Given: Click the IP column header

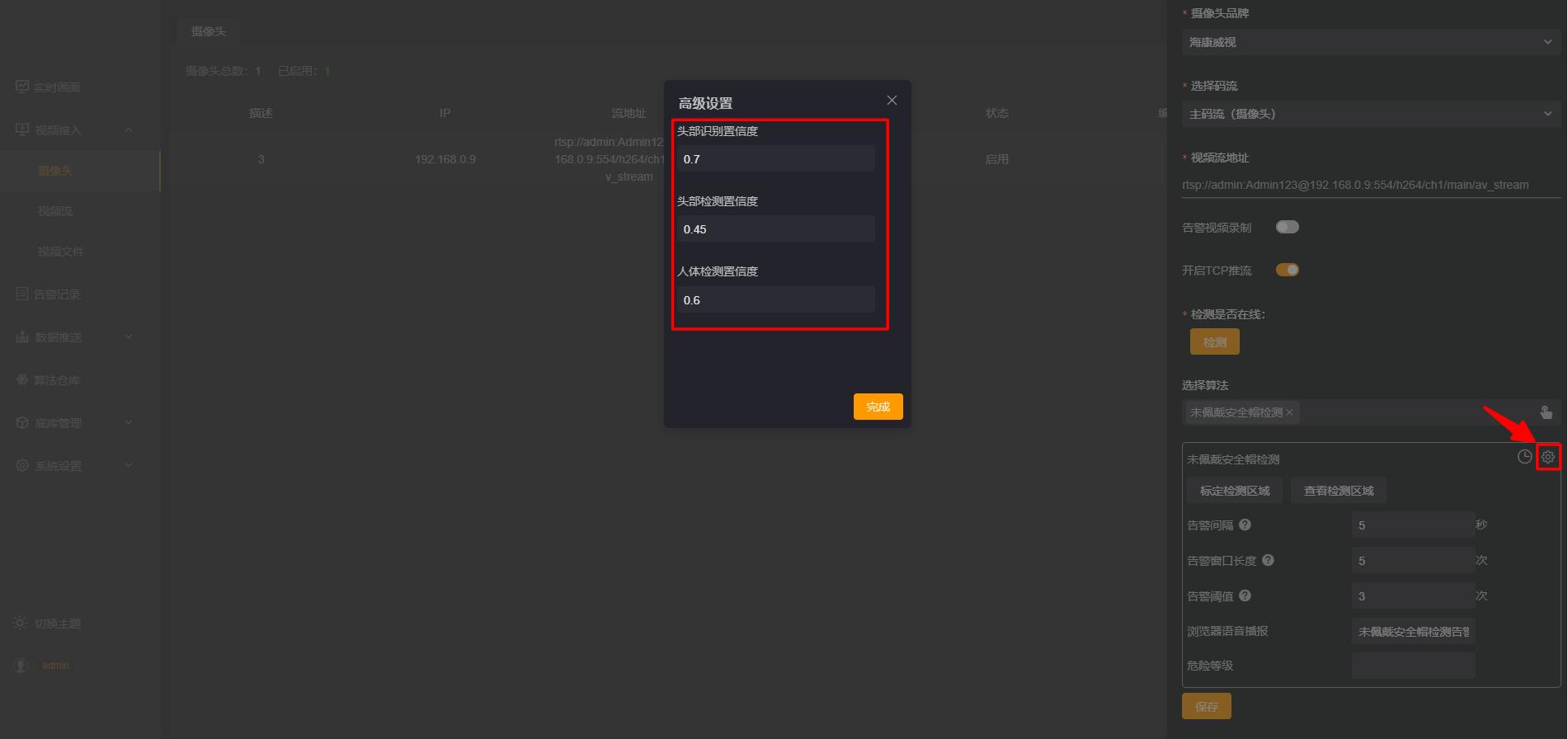Looking at the screenshot, I should pos(445,113).
